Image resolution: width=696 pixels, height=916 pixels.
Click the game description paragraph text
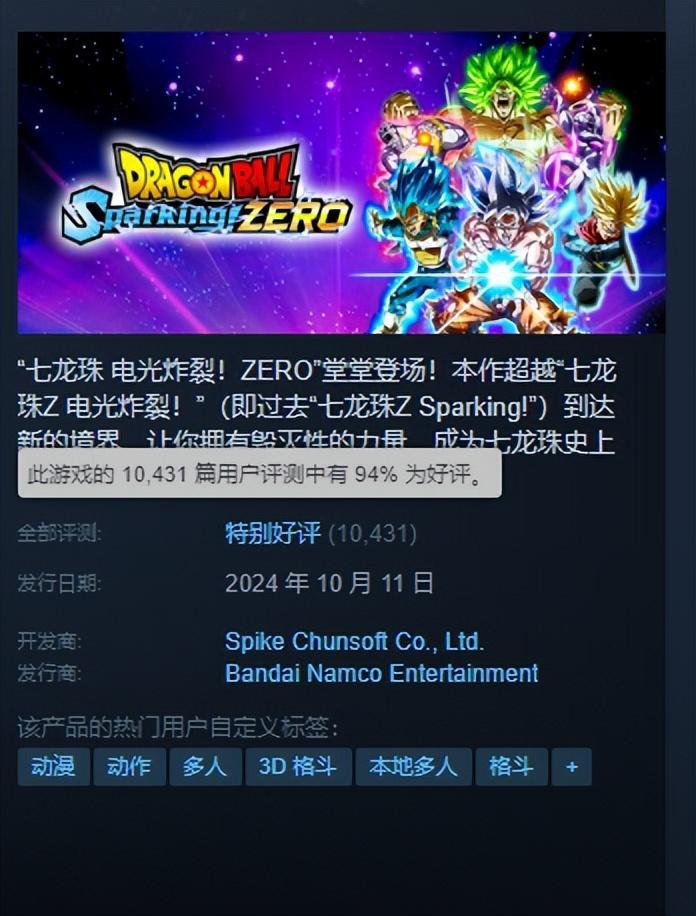[x=317, y=407]
